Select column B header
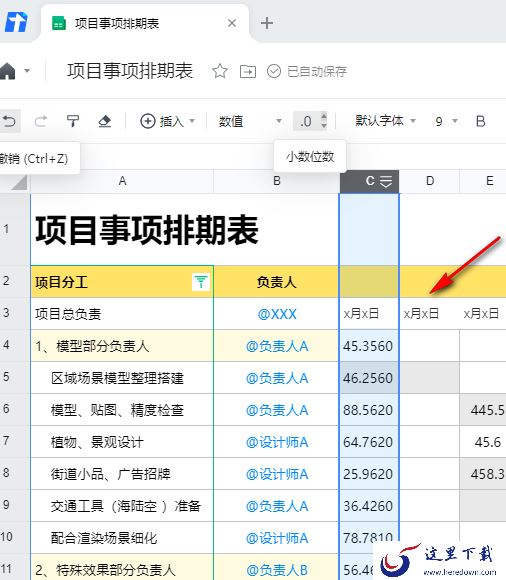Image resolution: width=506 pixels, height=580 pixels. 276,181
